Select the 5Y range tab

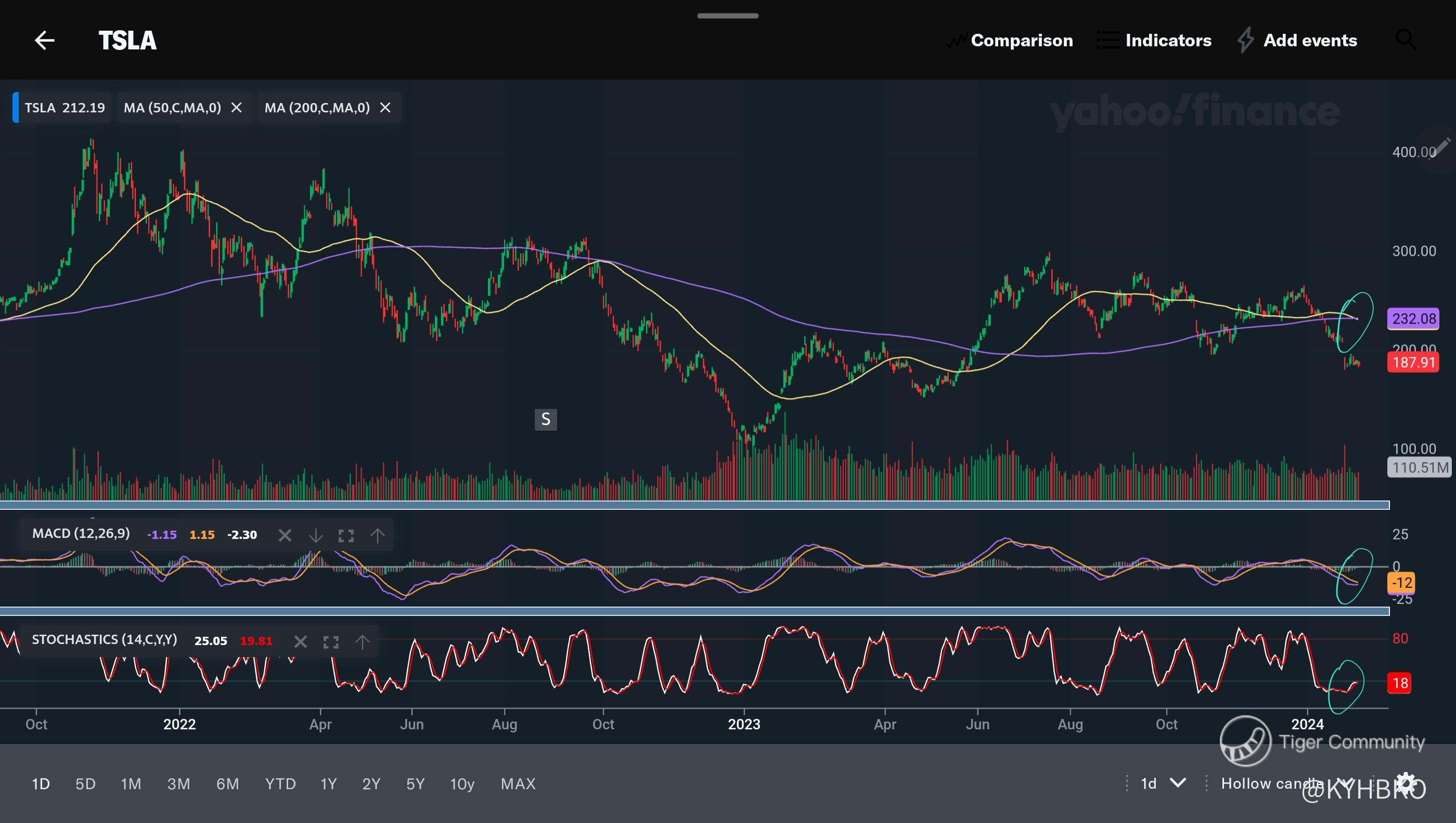coord(415,784)
